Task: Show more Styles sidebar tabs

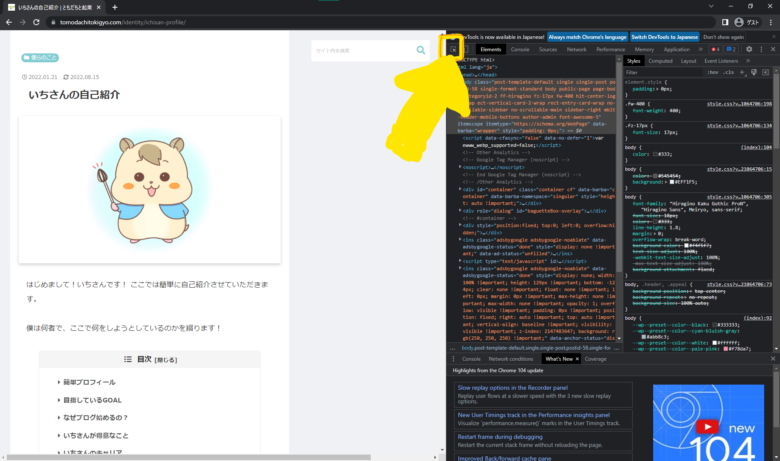Action: [748, 61]
